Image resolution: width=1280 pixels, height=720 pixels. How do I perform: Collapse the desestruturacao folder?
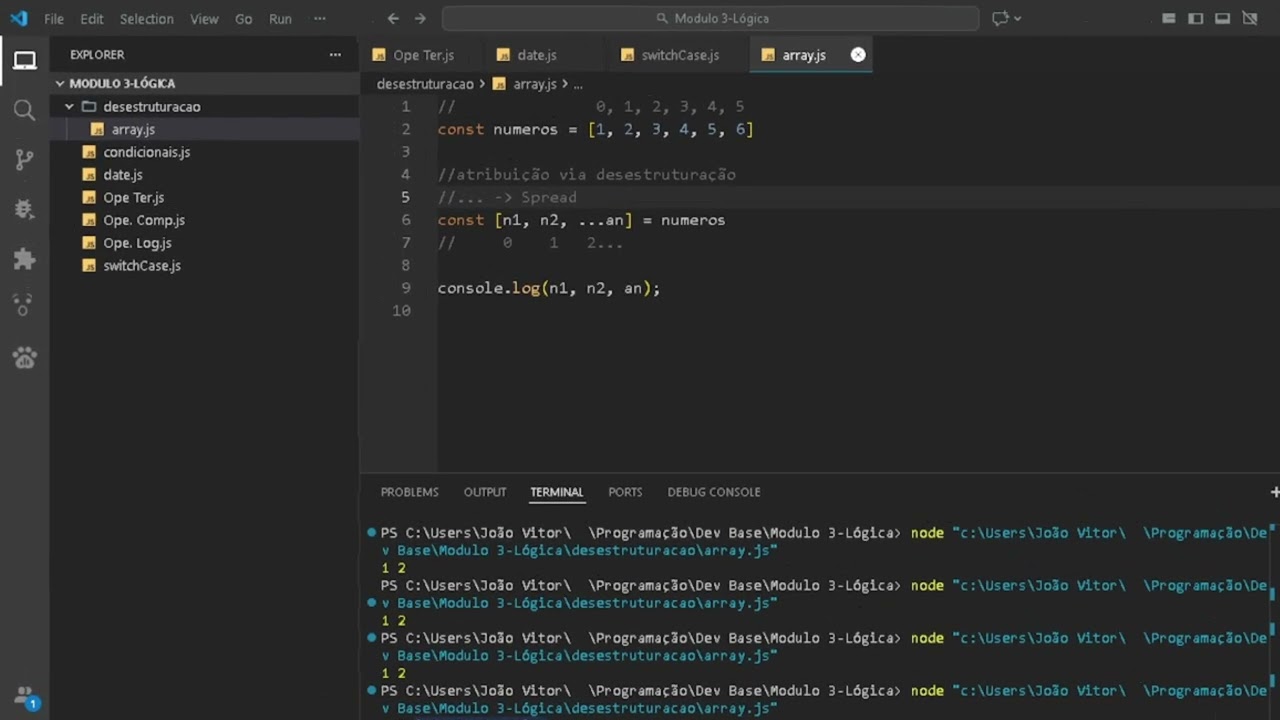(205, 107)
